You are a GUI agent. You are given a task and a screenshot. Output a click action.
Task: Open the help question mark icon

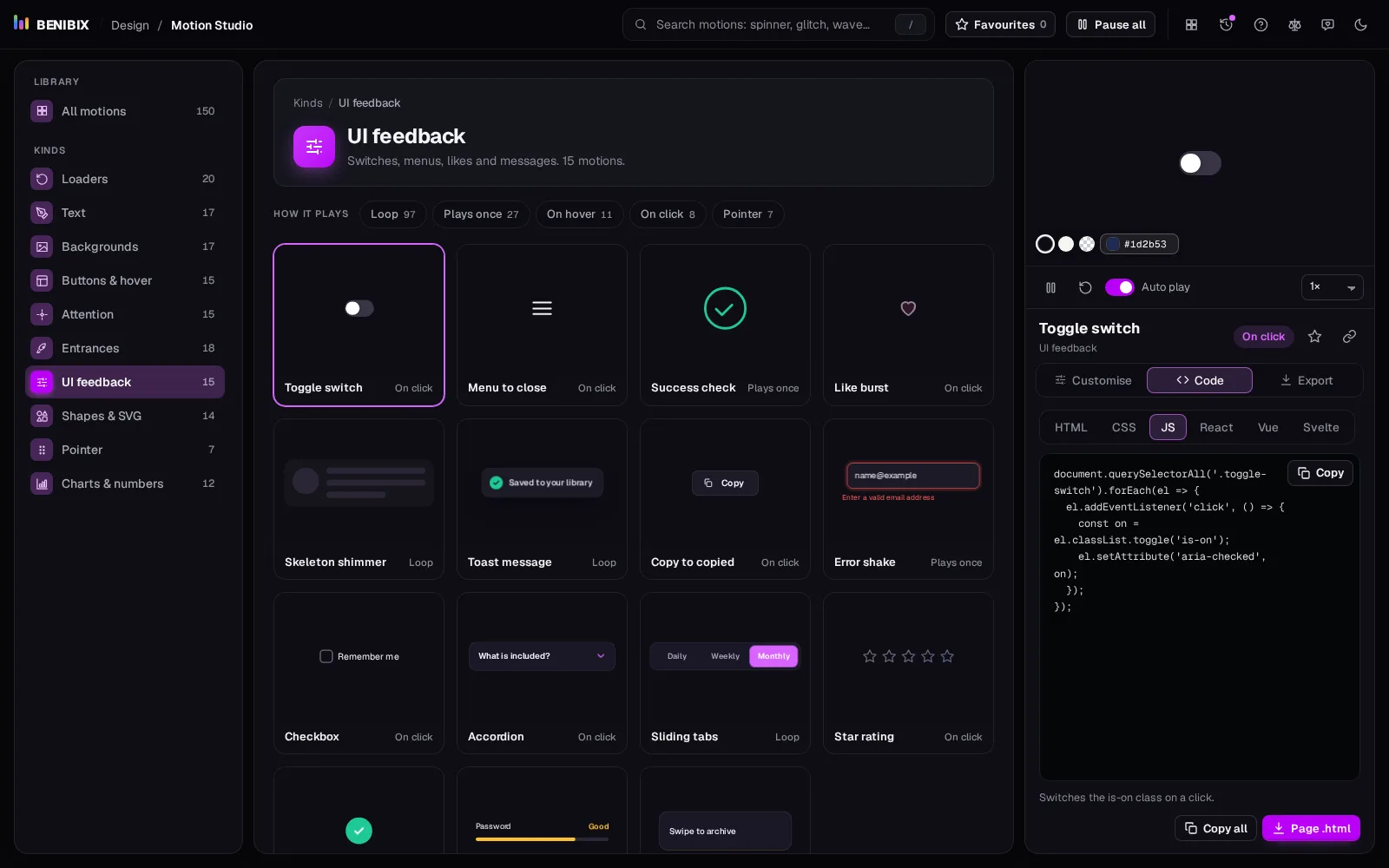pos(1261,25)
